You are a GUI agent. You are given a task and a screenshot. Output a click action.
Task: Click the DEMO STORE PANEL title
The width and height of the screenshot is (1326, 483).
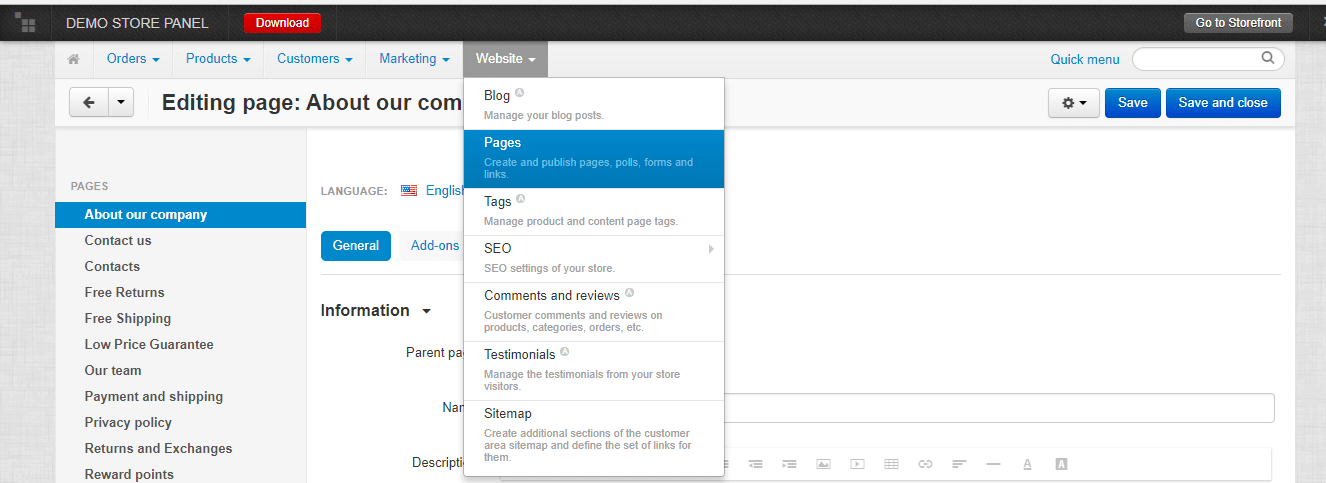pos(137,23)
